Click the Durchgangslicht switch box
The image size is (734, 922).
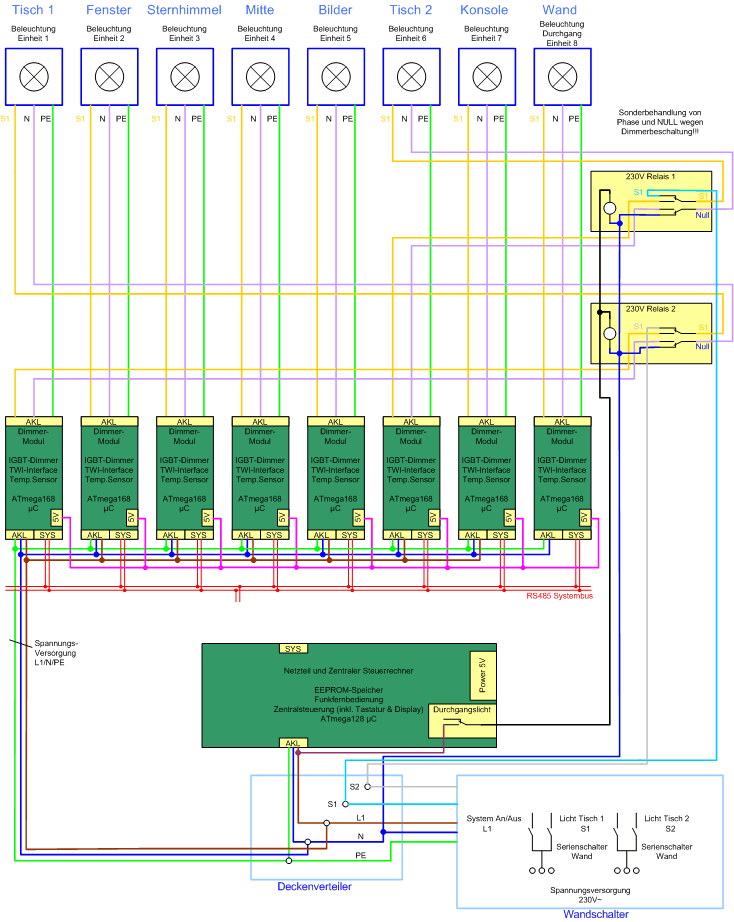pos(462,721)
